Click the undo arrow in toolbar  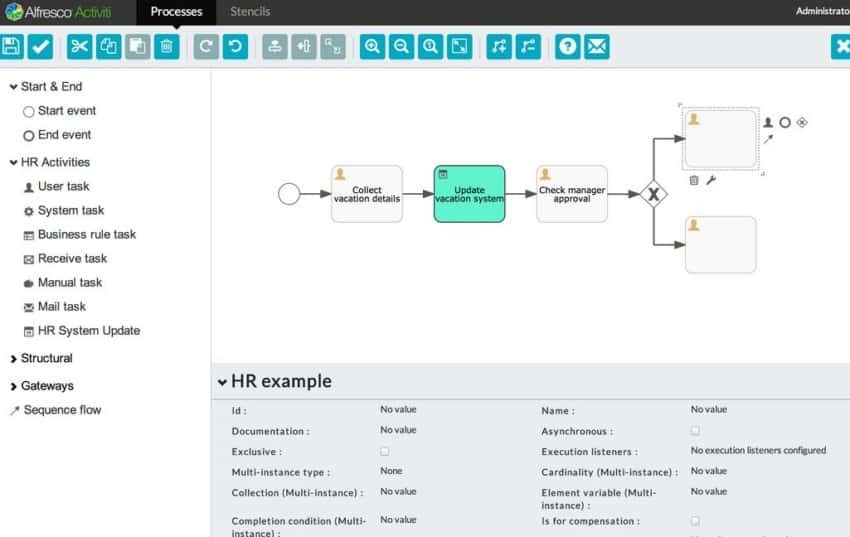235,47
